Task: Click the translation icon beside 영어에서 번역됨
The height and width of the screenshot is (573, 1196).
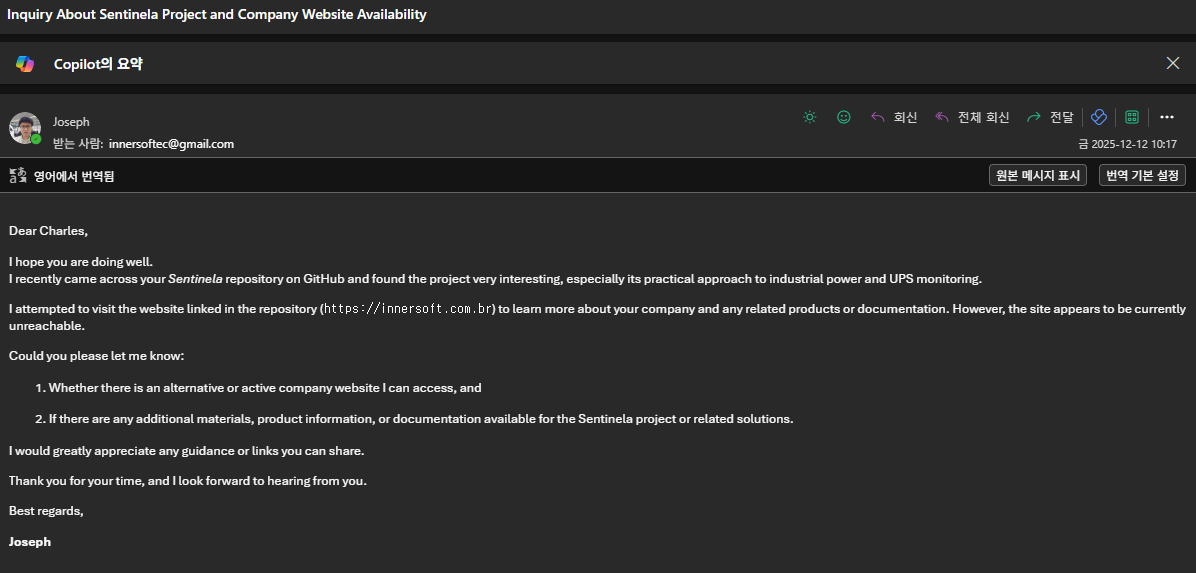Action: [17, 176]
